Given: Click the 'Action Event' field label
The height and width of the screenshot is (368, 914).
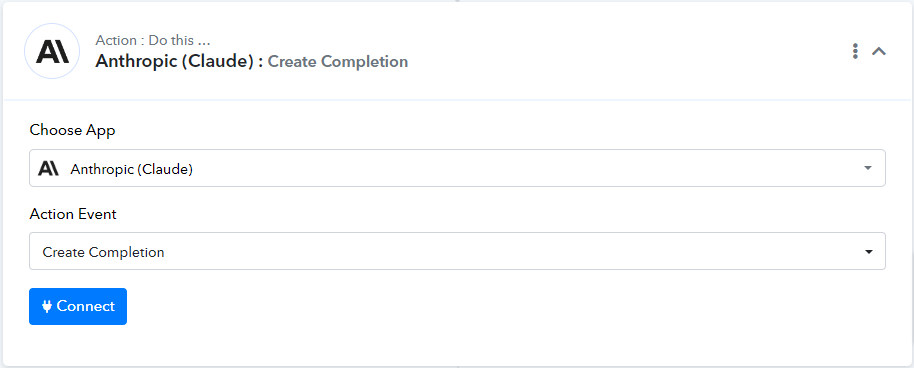Looking at the screenshot, I should [x=73, y=214].
